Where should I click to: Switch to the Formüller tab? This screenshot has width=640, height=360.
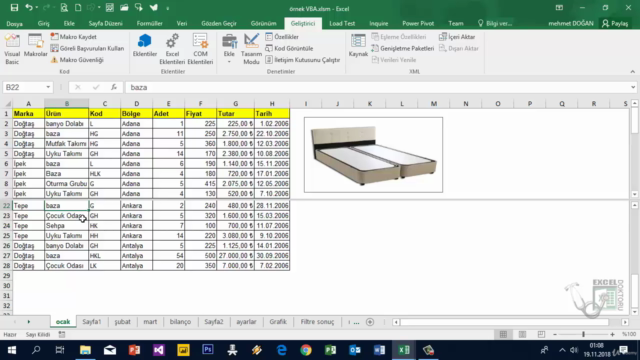(149, 24)
